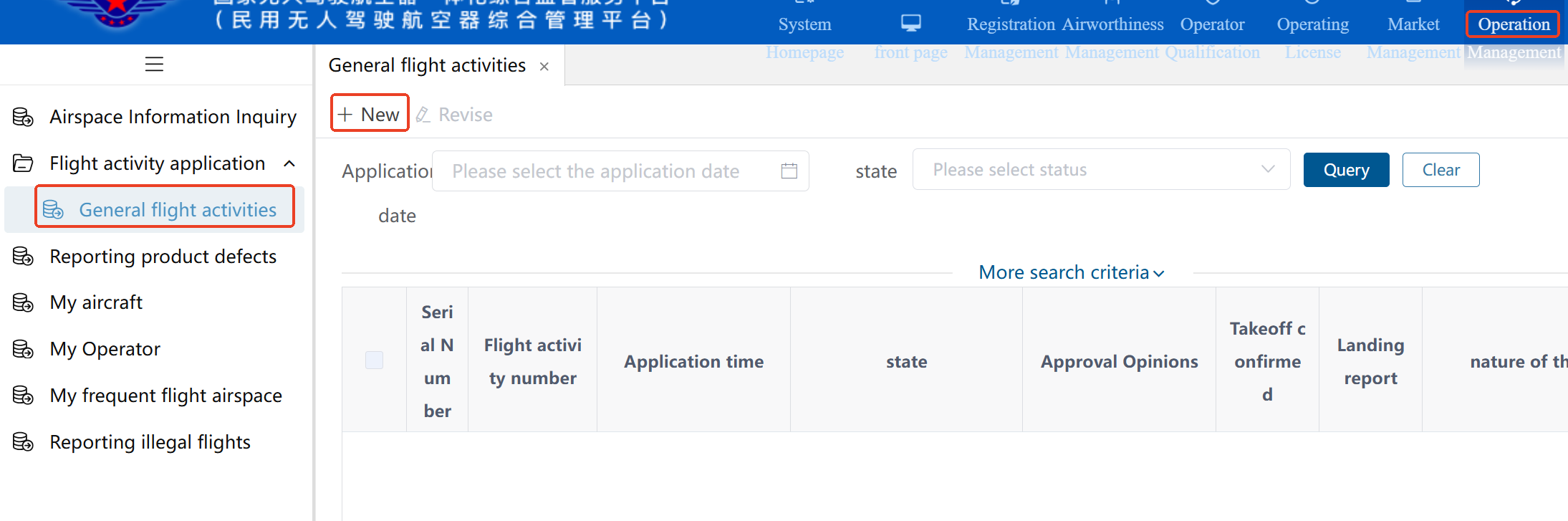
Task: Click the My Operator sidebar icon
Action: click(23, 349)
